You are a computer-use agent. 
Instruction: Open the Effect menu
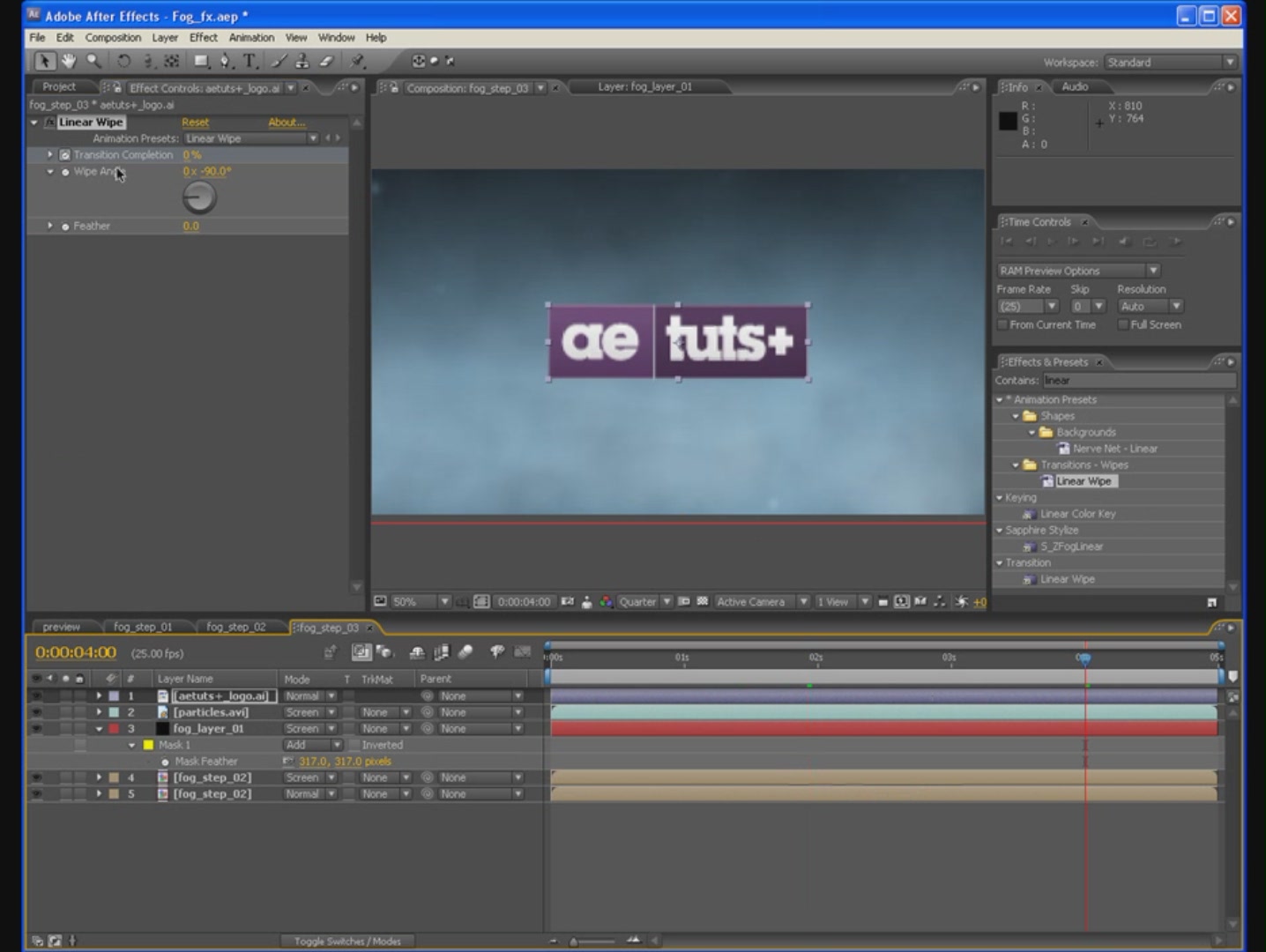coord(204,38)
